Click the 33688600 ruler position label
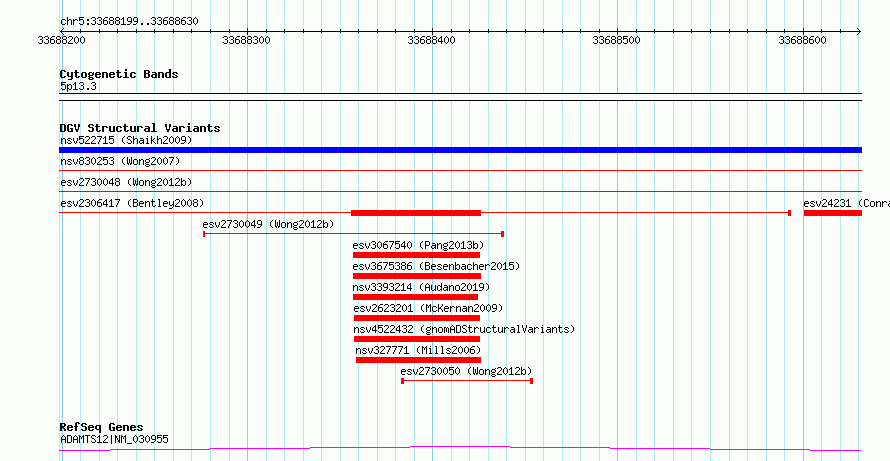Viewport: 890px width, 461px height. pyautogui.click(x=802, y=41)
